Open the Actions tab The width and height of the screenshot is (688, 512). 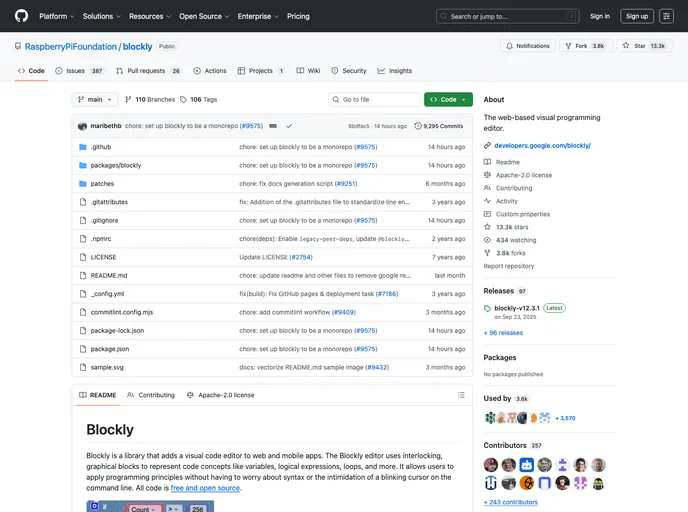click(210, 71)
